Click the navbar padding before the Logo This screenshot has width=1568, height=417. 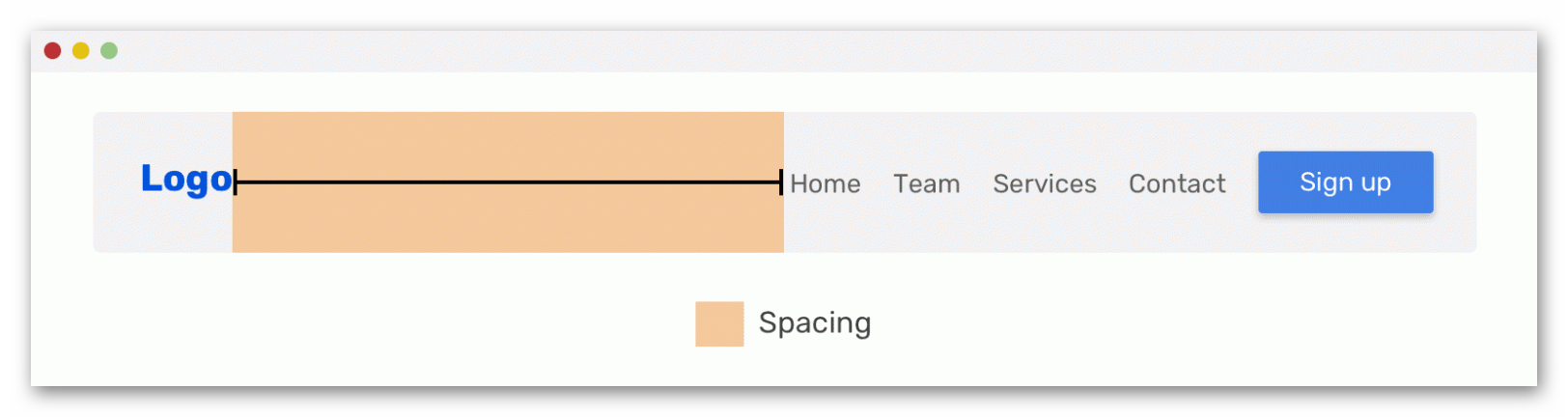pos(117,182)
